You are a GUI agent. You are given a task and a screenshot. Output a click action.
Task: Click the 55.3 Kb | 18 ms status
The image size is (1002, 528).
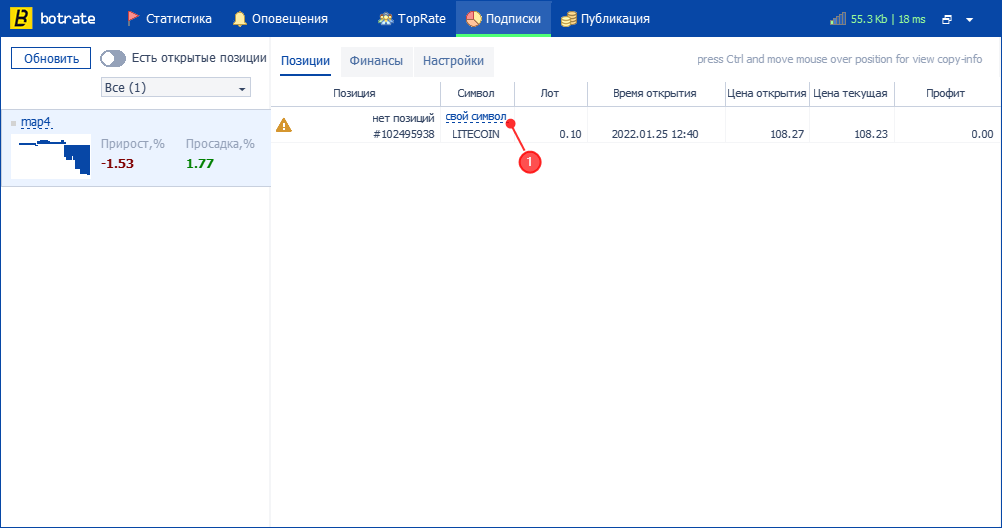coord(888,19)
